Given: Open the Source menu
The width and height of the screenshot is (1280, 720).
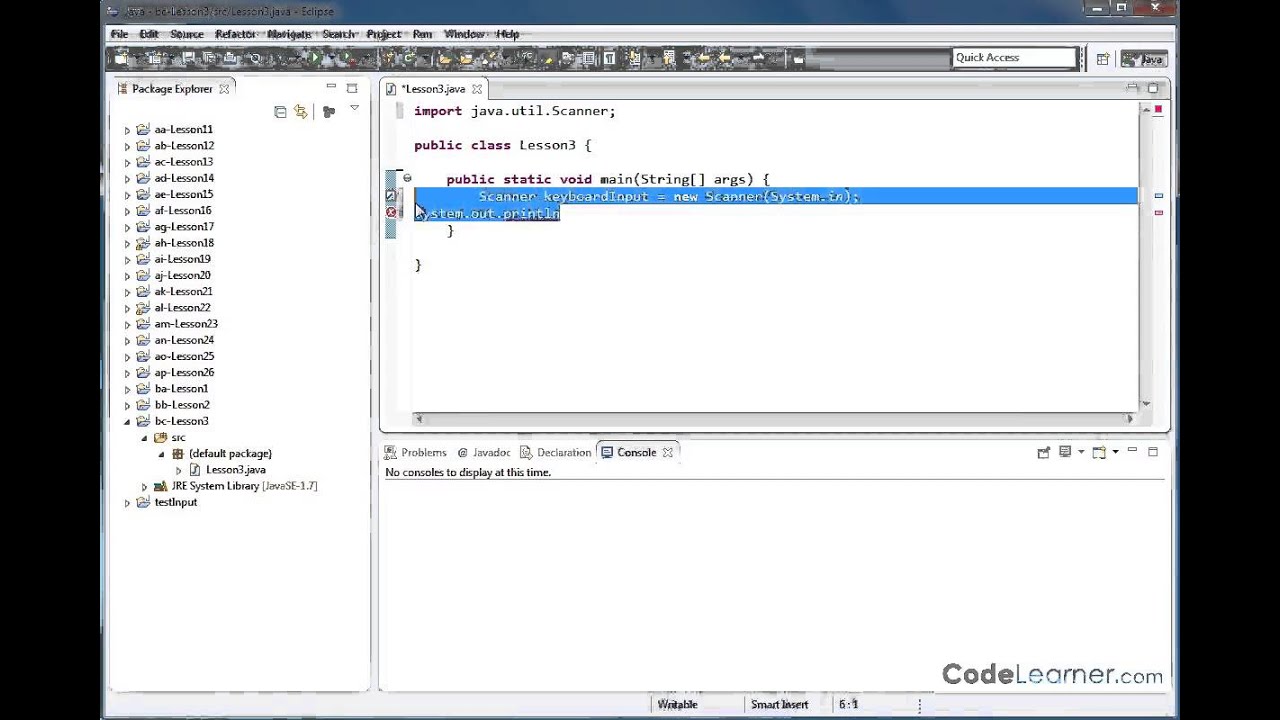Looking at the screenshot, I should 187,34.
